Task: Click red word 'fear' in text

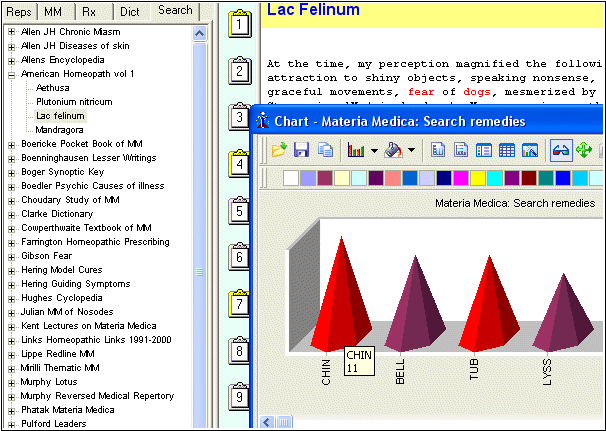Action: pos(421,92)
